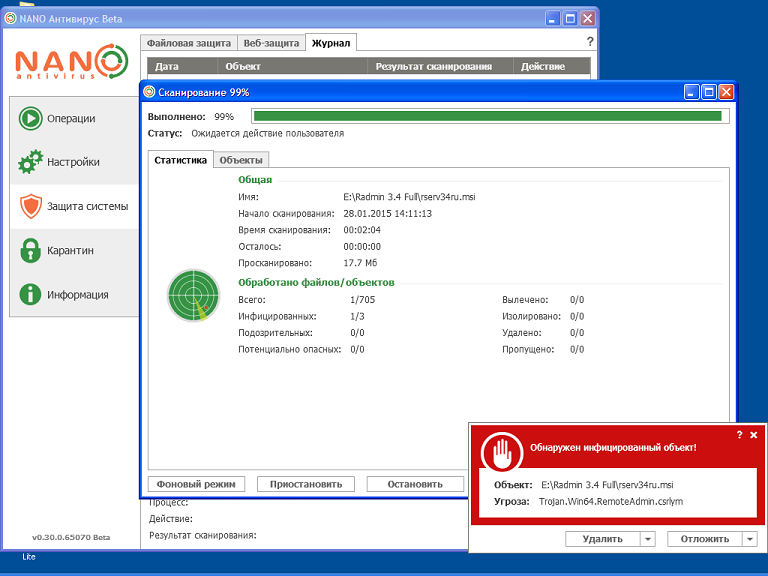Click the help question mark in main window
The width and height of the screenshot is (768, 576).
click(x=590, y=42)
